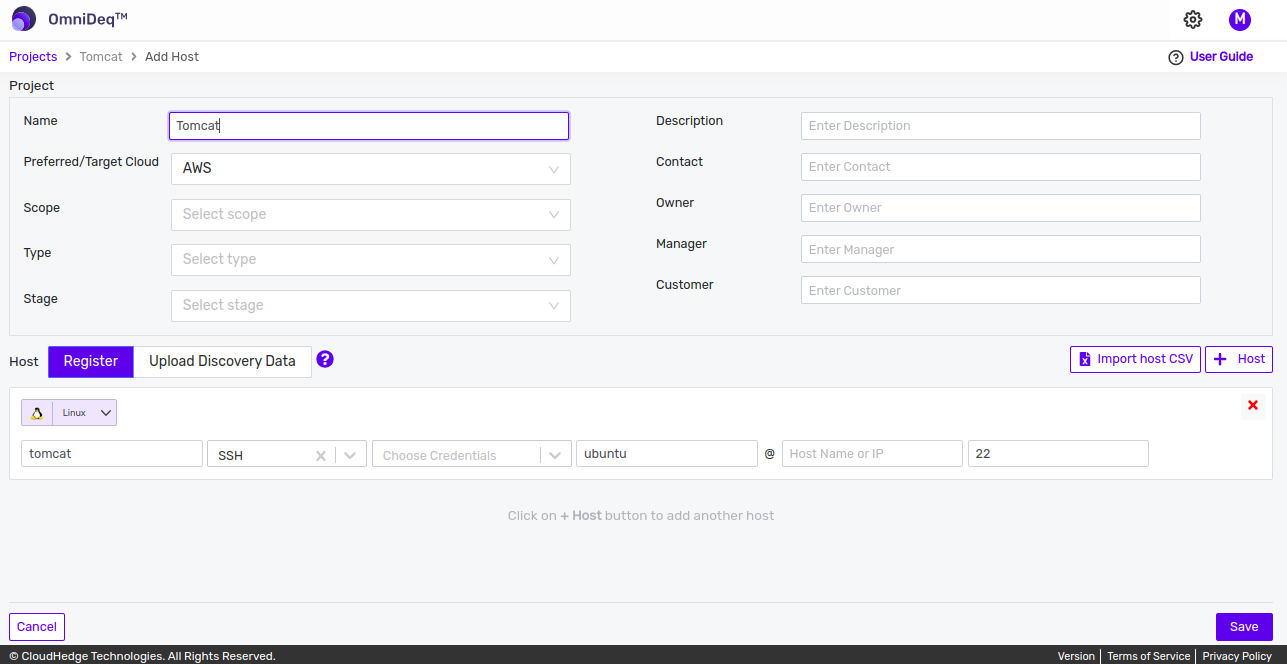The image size is (1287, 664).
Task: Focus the Enter Owner field
Action: 1001,208
